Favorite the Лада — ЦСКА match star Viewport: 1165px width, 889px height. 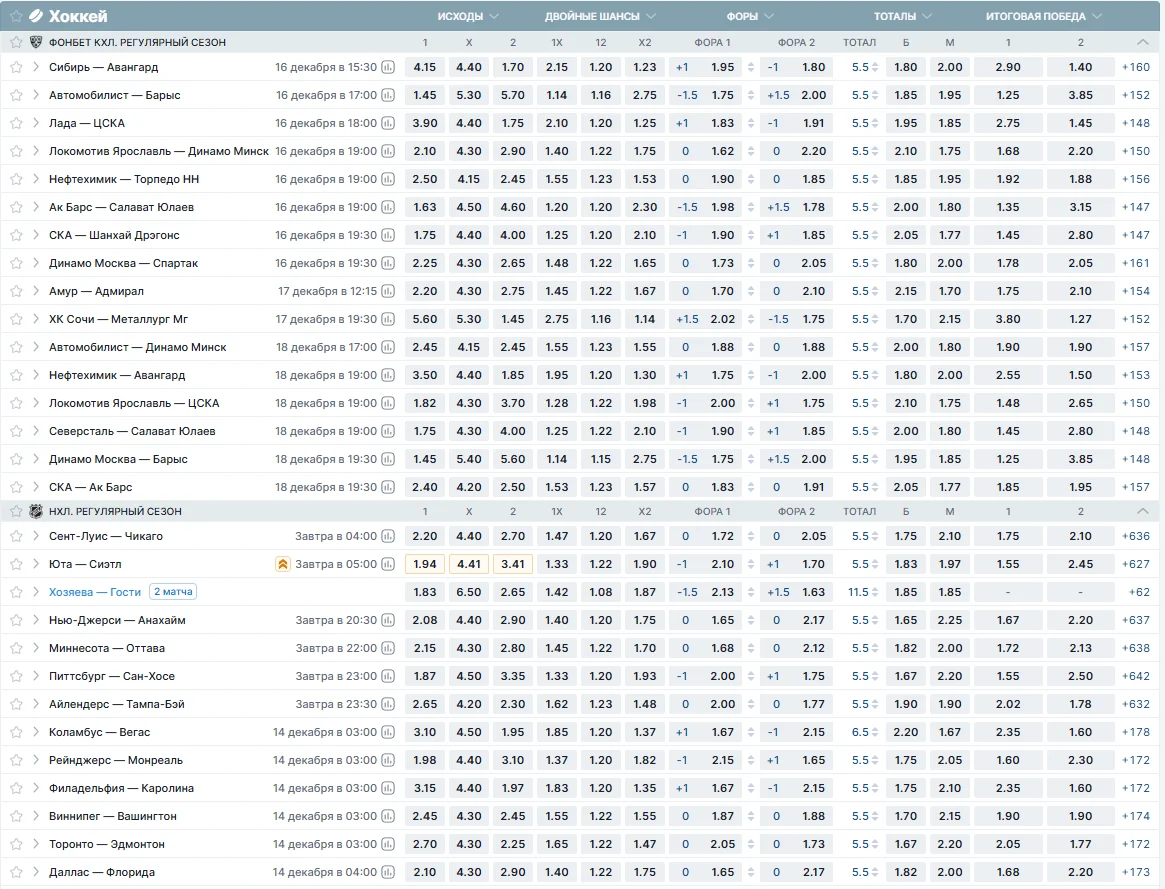pyautogui.click(x=16, y=123)
